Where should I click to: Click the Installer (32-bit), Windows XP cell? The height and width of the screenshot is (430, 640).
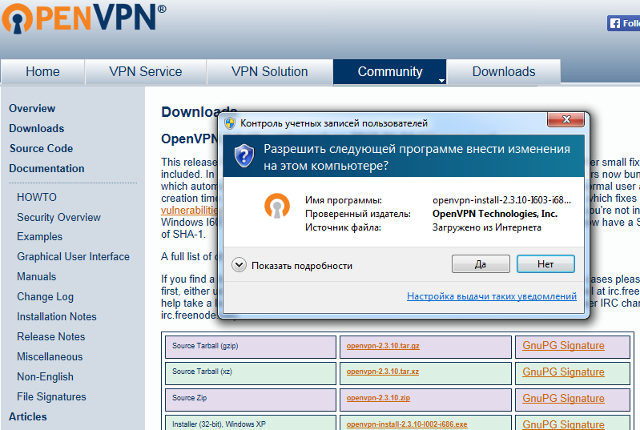(251, 423)
